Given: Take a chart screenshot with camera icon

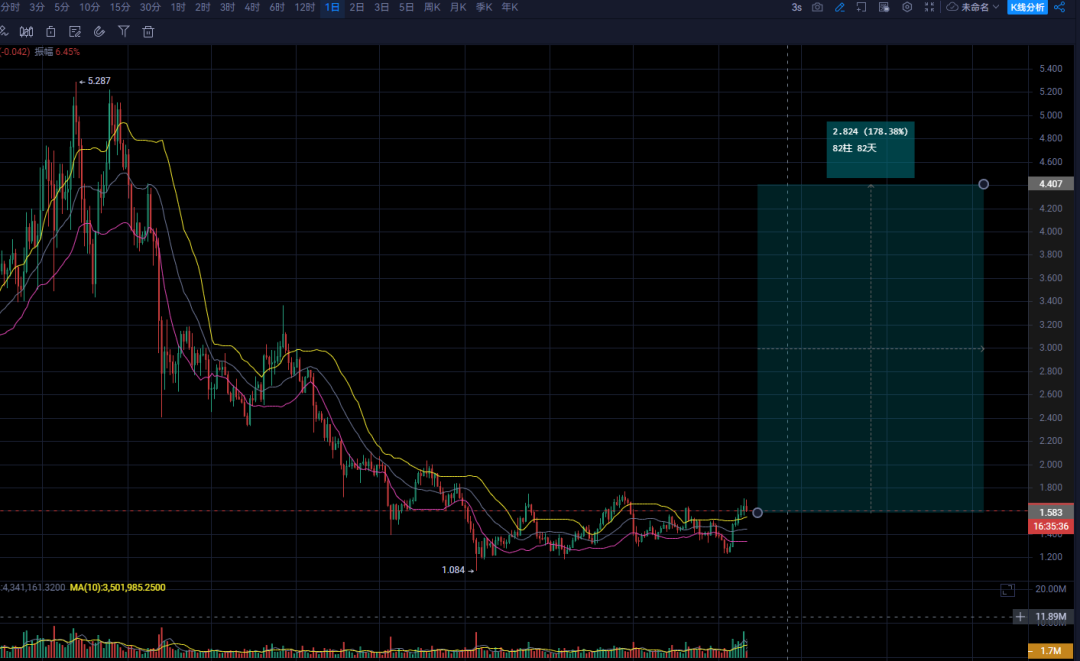Looking at the screenshot, I should pyautogui.click(x=818, y=7).
